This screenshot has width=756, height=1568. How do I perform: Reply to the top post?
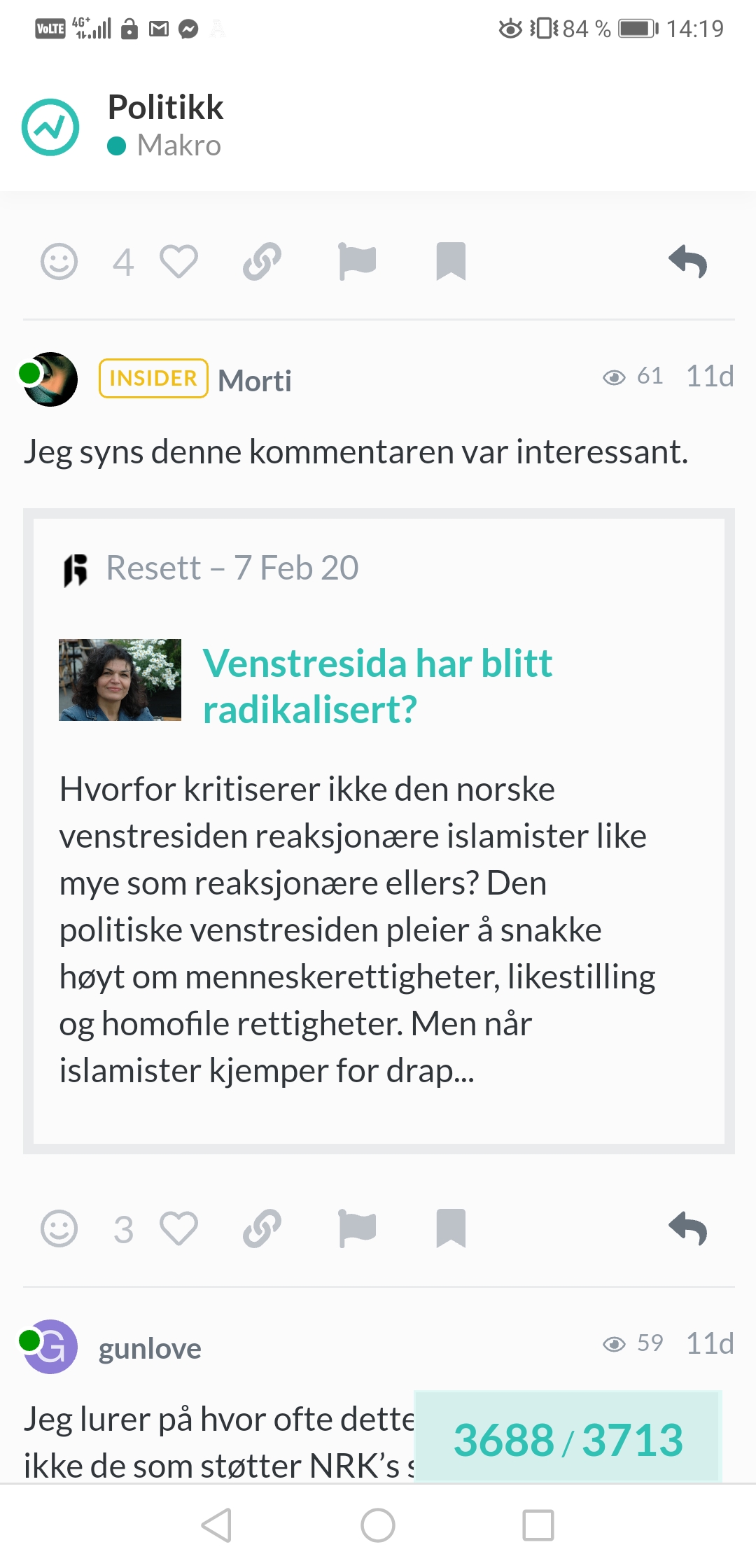688,262
